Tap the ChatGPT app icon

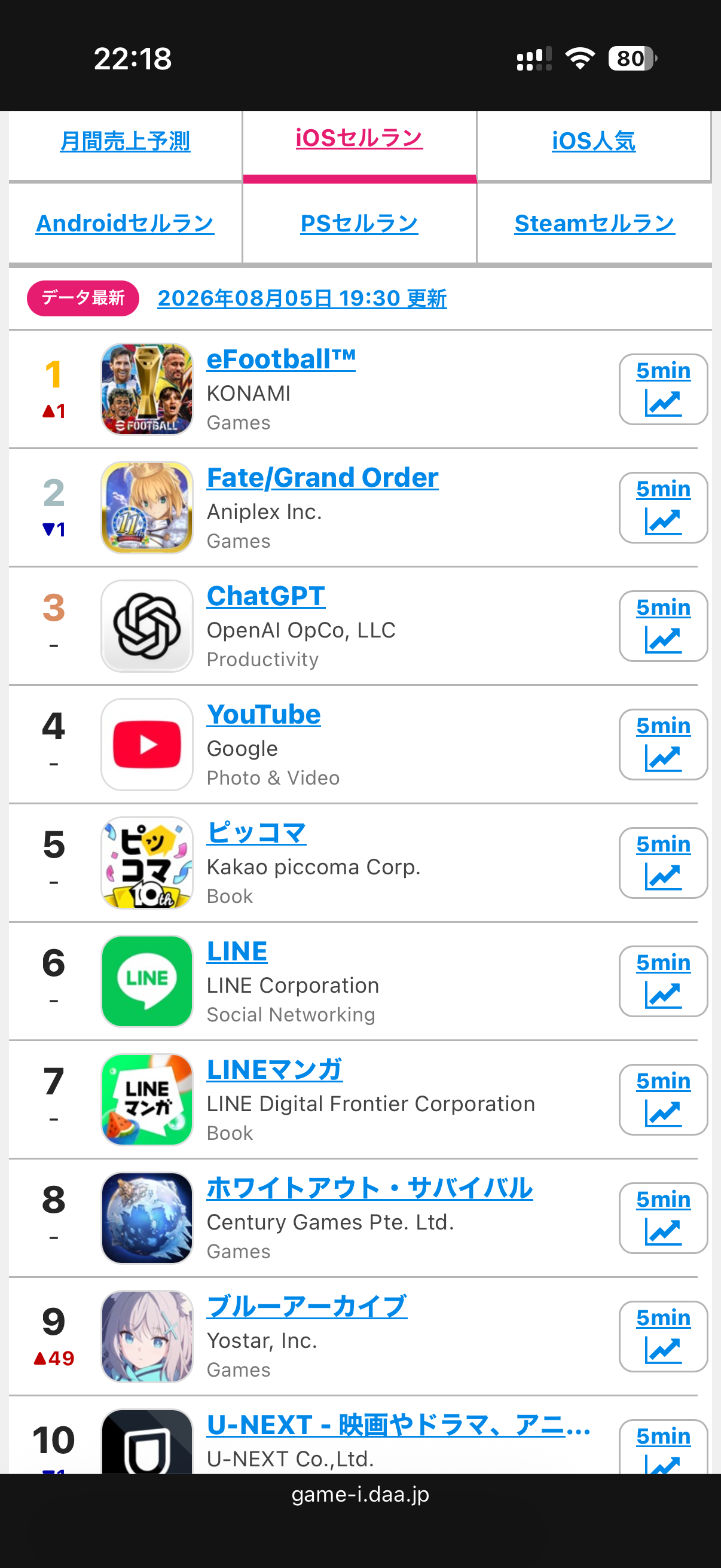pyautogui.click(x=146, y=626)
